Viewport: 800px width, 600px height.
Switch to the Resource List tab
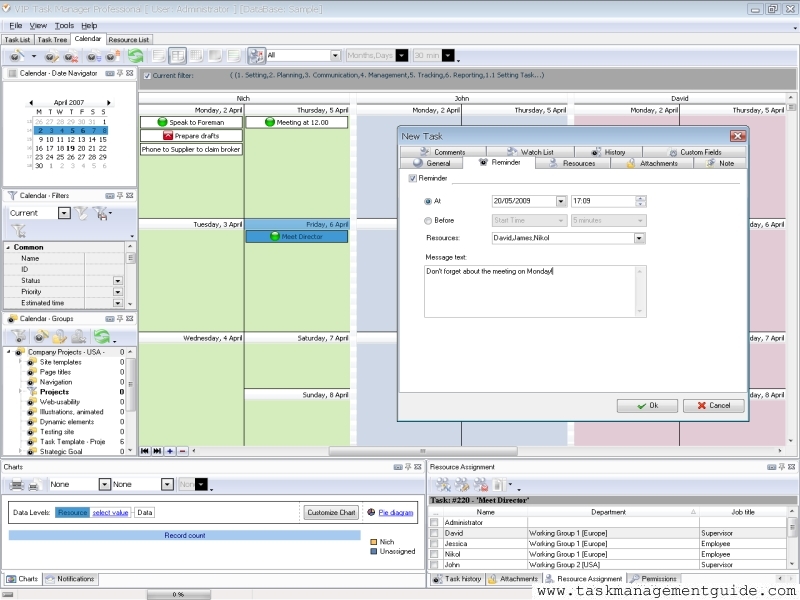(129, 39)
